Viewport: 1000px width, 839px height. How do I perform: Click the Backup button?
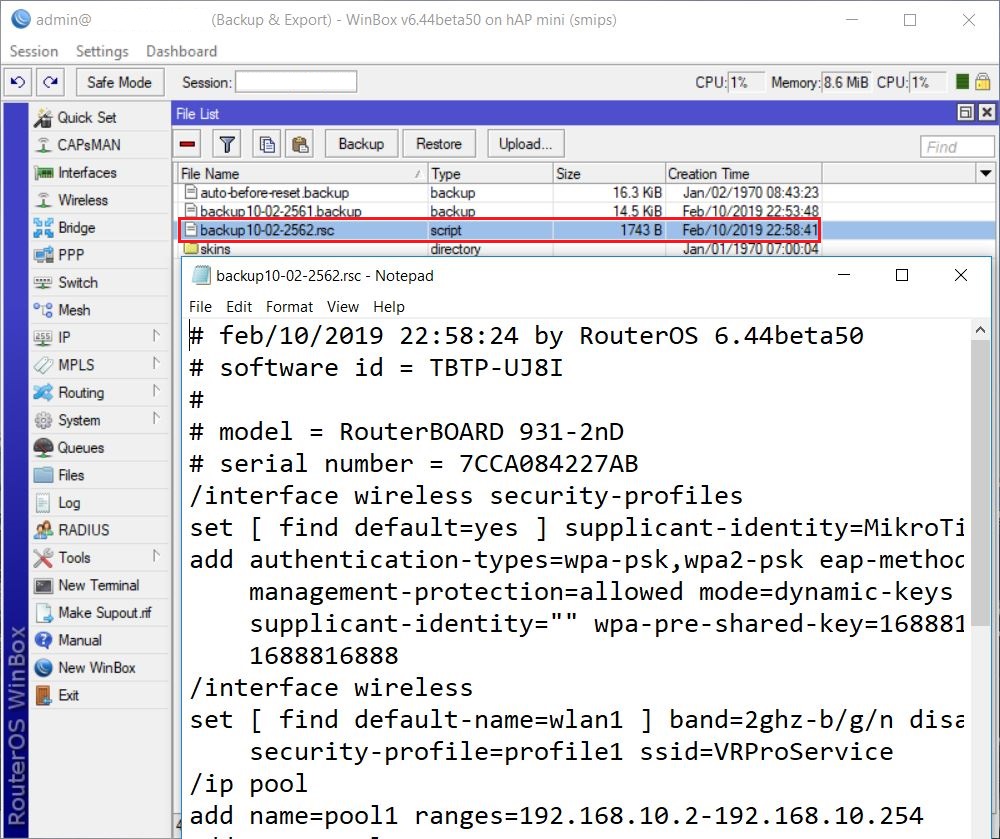360,143
